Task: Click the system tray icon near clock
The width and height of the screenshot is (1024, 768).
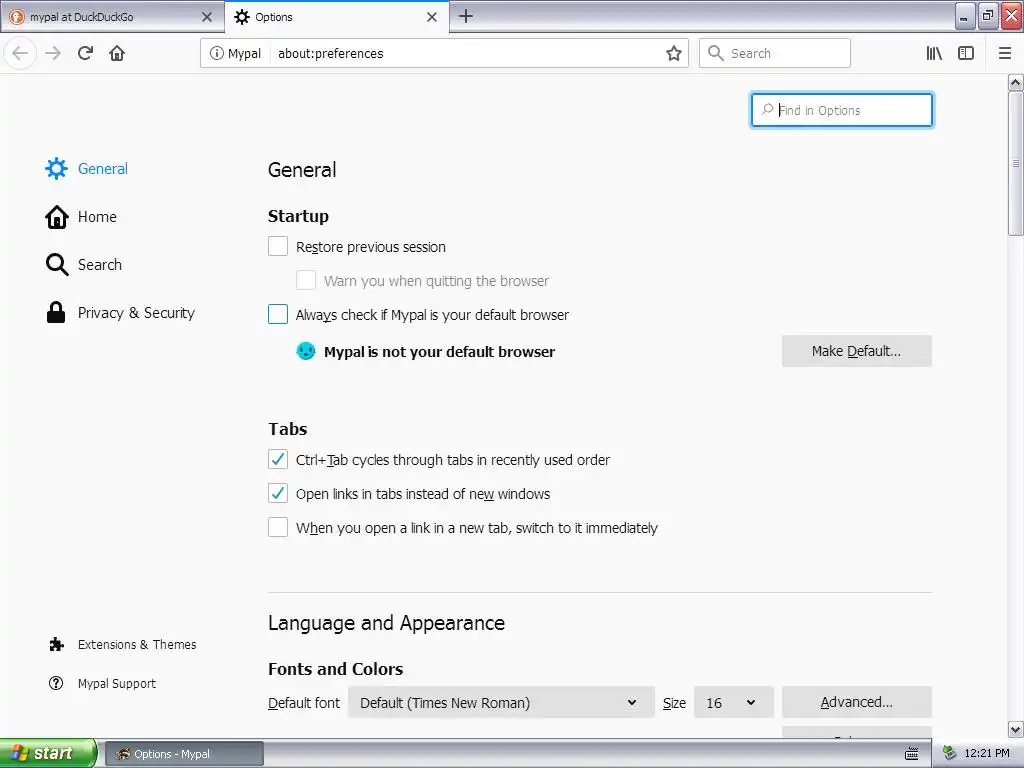Action: pyautogui.click(x=950, y=754)
